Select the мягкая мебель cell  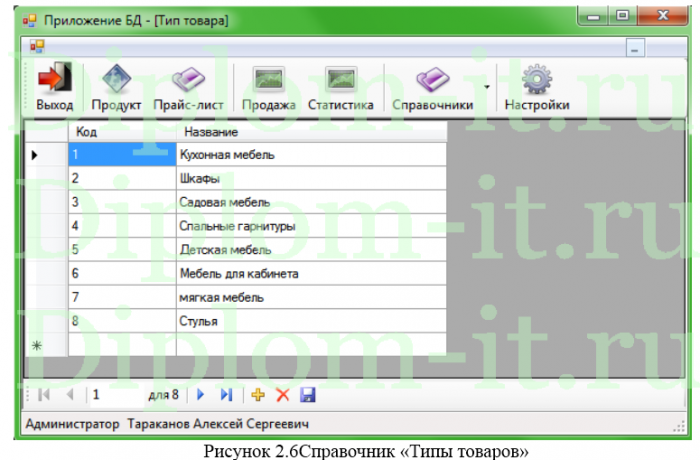coord(312,297)
